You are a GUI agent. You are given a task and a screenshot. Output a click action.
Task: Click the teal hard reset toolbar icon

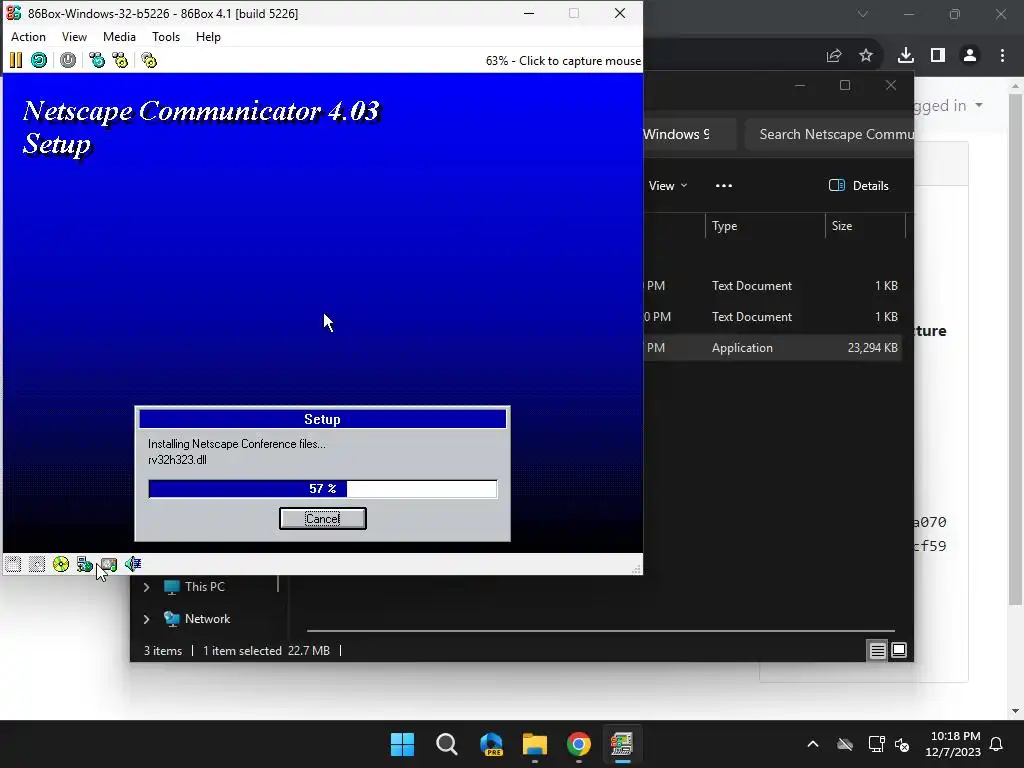coord(39,61)
